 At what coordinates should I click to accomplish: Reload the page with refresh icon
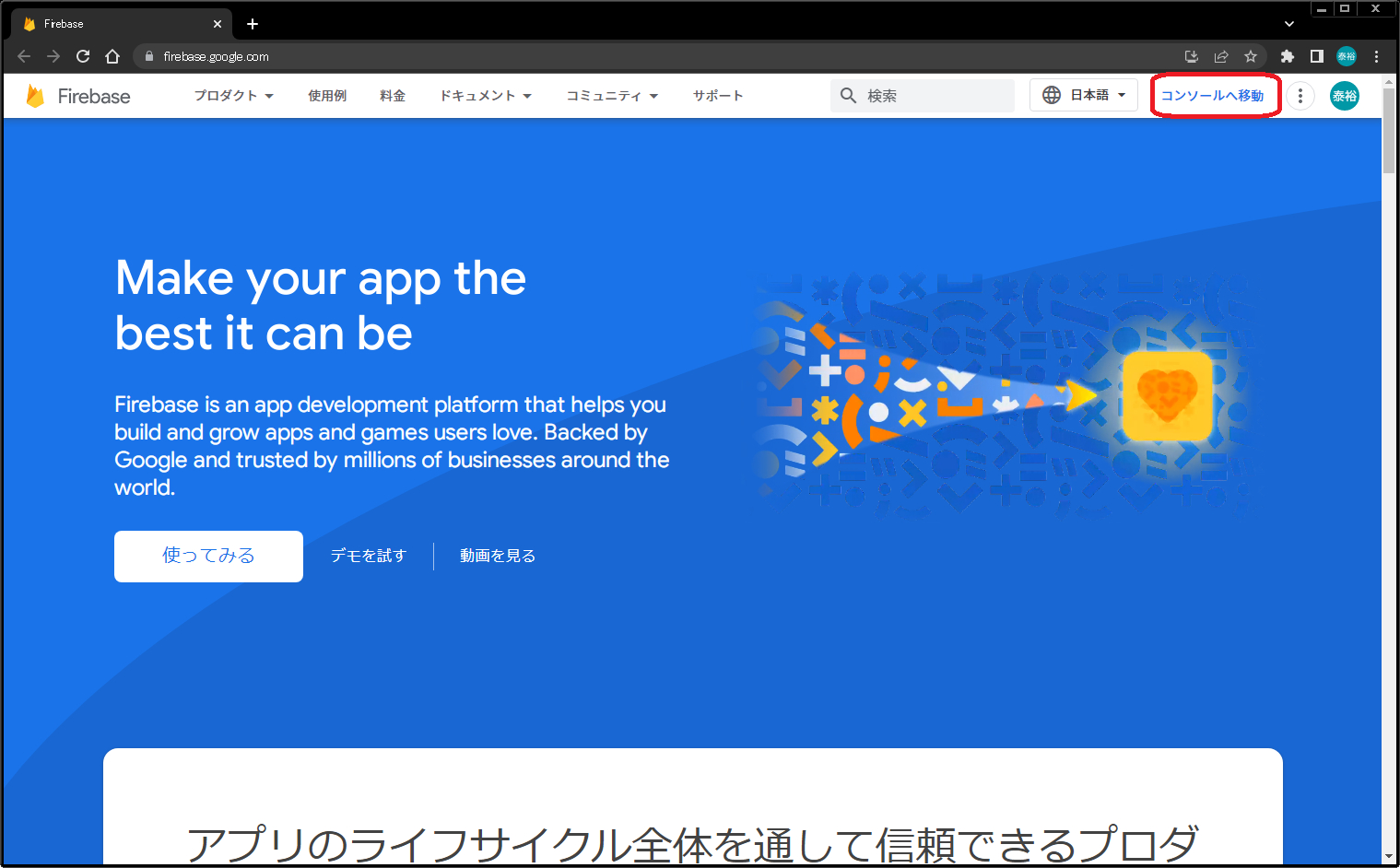click(83, 56)
